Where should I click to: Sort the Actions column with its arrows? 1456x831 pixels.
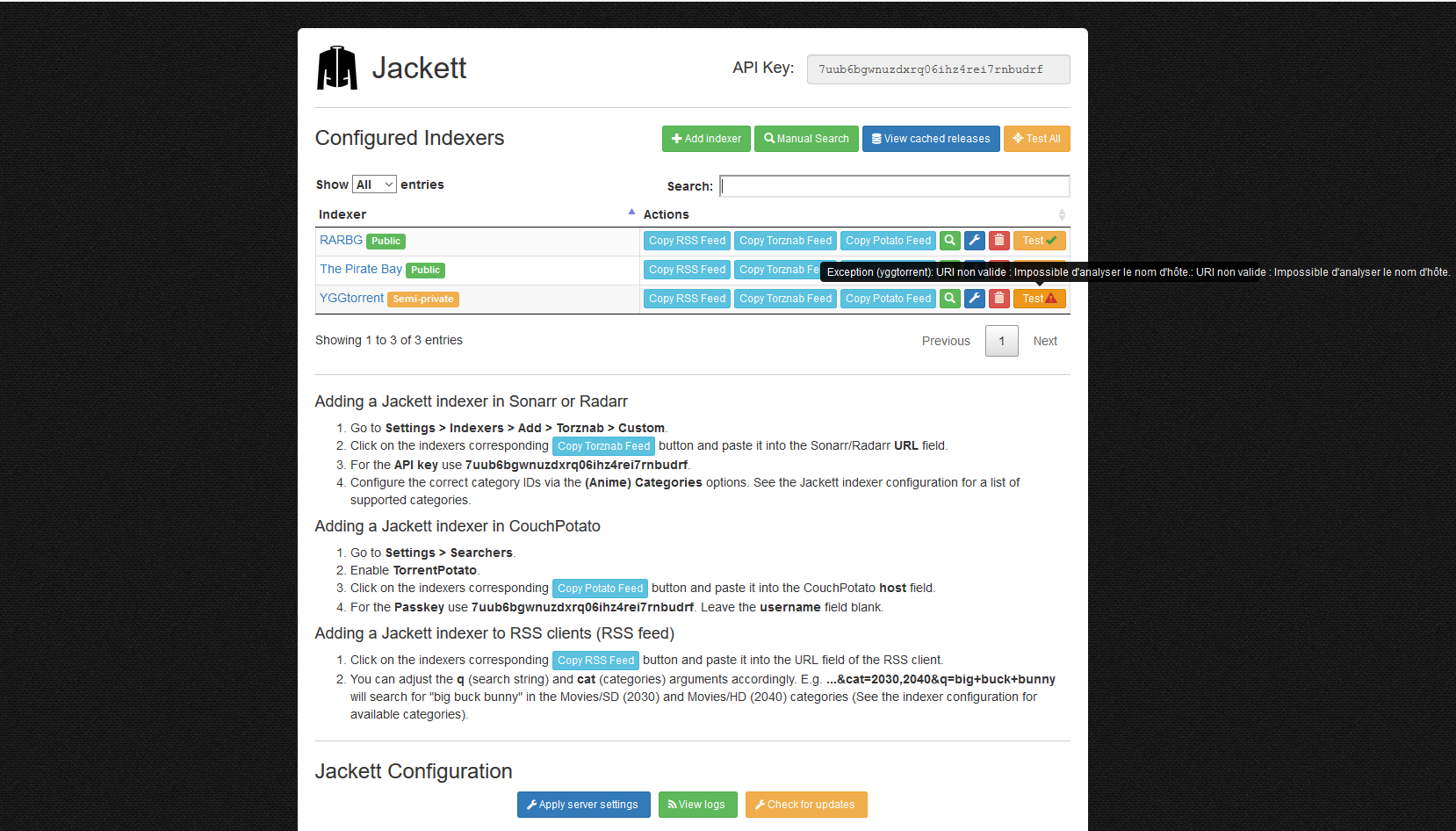click(x=1060, y=214)
